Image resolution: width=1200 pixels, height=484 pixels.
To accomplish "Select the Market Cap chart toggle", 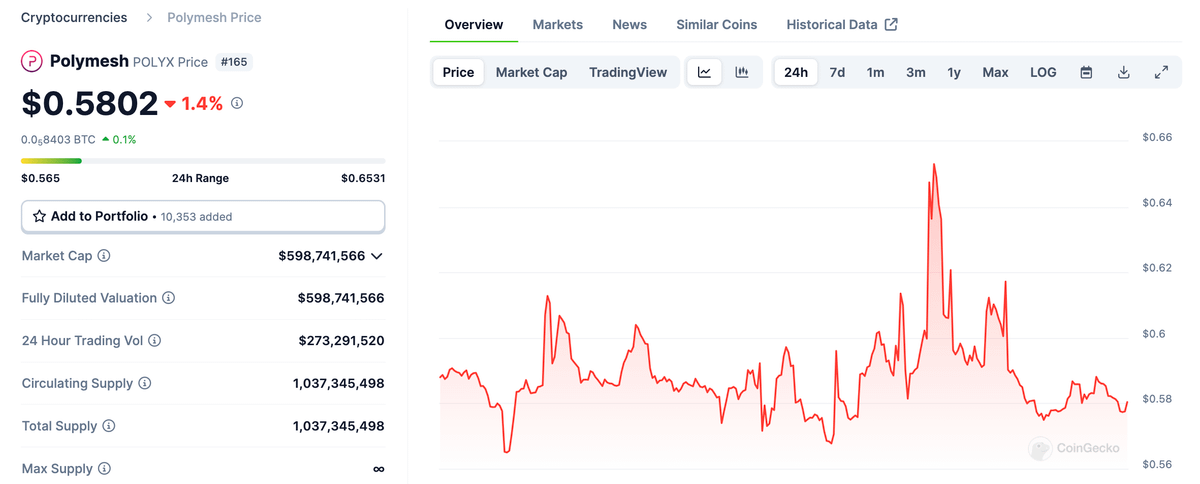I will point(531,72).
